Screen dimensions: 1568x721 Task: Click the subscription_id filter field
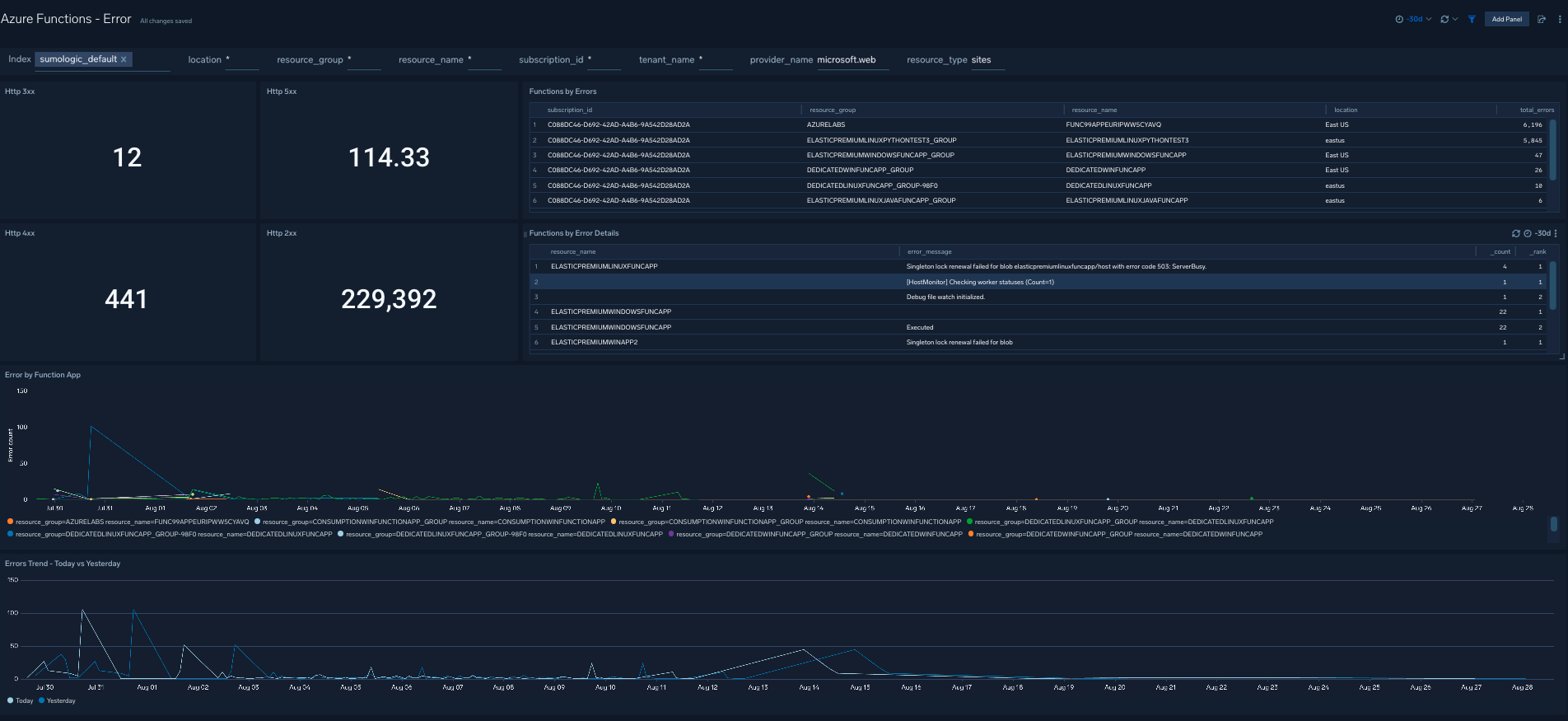[604, 60]
